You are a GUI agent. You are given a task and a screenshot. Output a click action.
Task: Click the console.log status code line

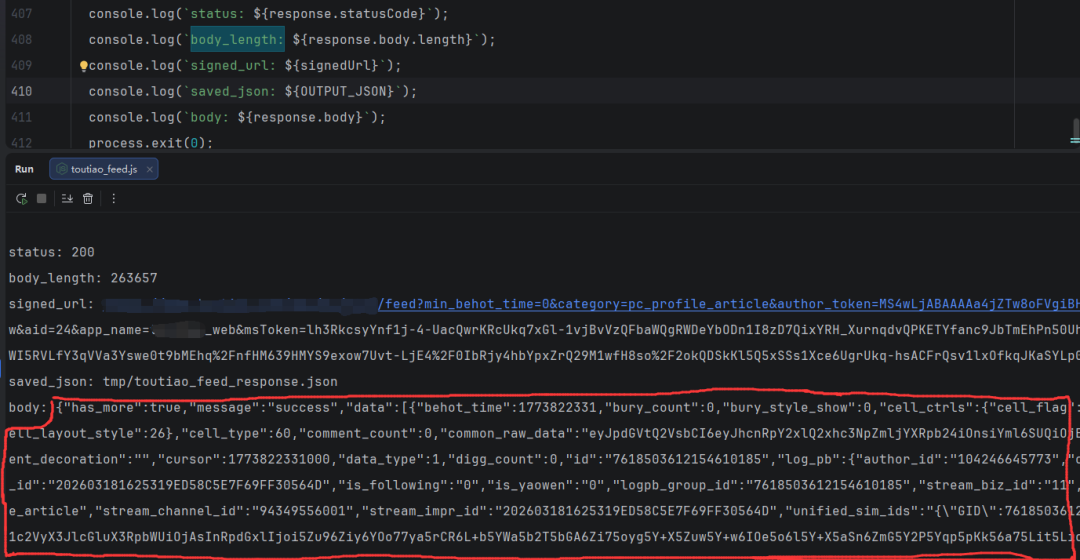click(x=269, y=14)
